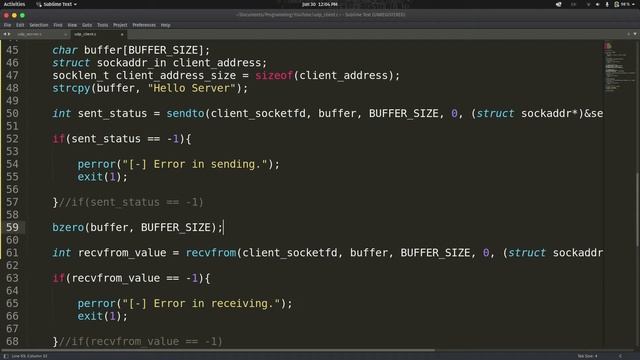Click the tab scroll left arrow
The height and width of the screenshot is (360, 640).
pyautogui.click(x=4, y=34)
